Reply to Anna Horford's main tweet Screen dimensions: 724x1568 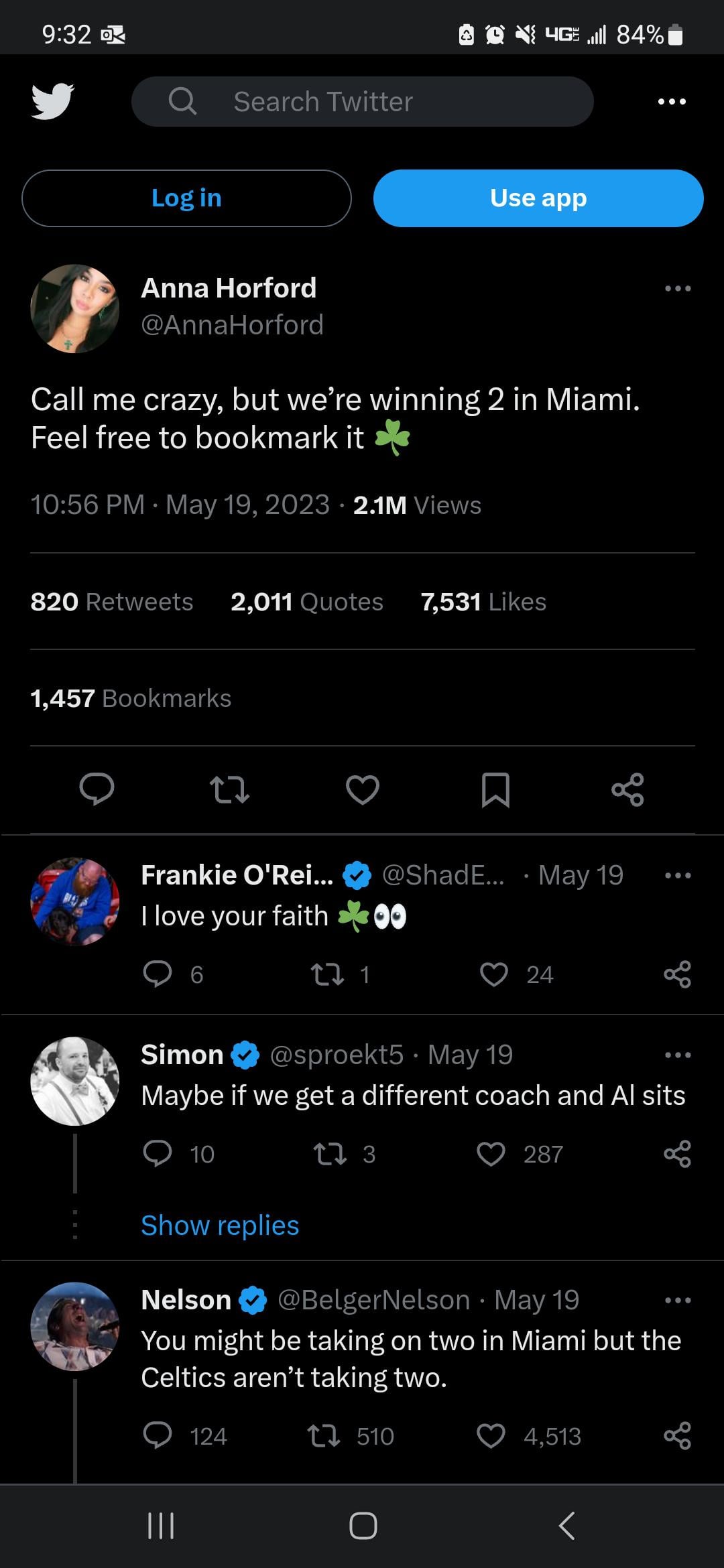(x=97, y=789)
